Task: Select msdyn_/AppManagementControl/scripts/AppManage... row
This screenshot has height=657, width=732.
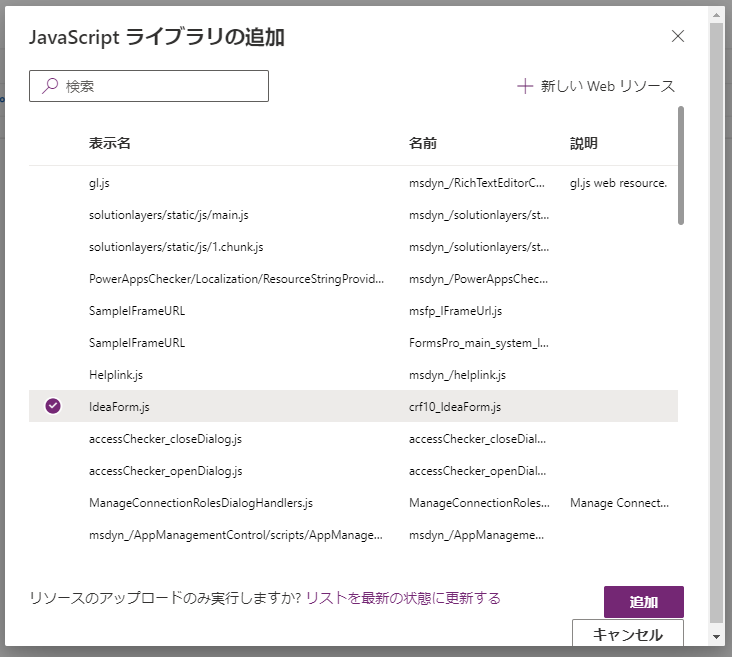Action: (x=353, y=535)
